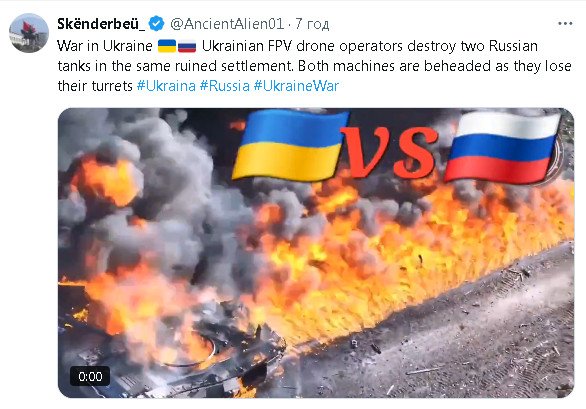586x409 pixels.
Task: Click the fireball explosion in video's upper left
Action: click(x=107, y=181)
